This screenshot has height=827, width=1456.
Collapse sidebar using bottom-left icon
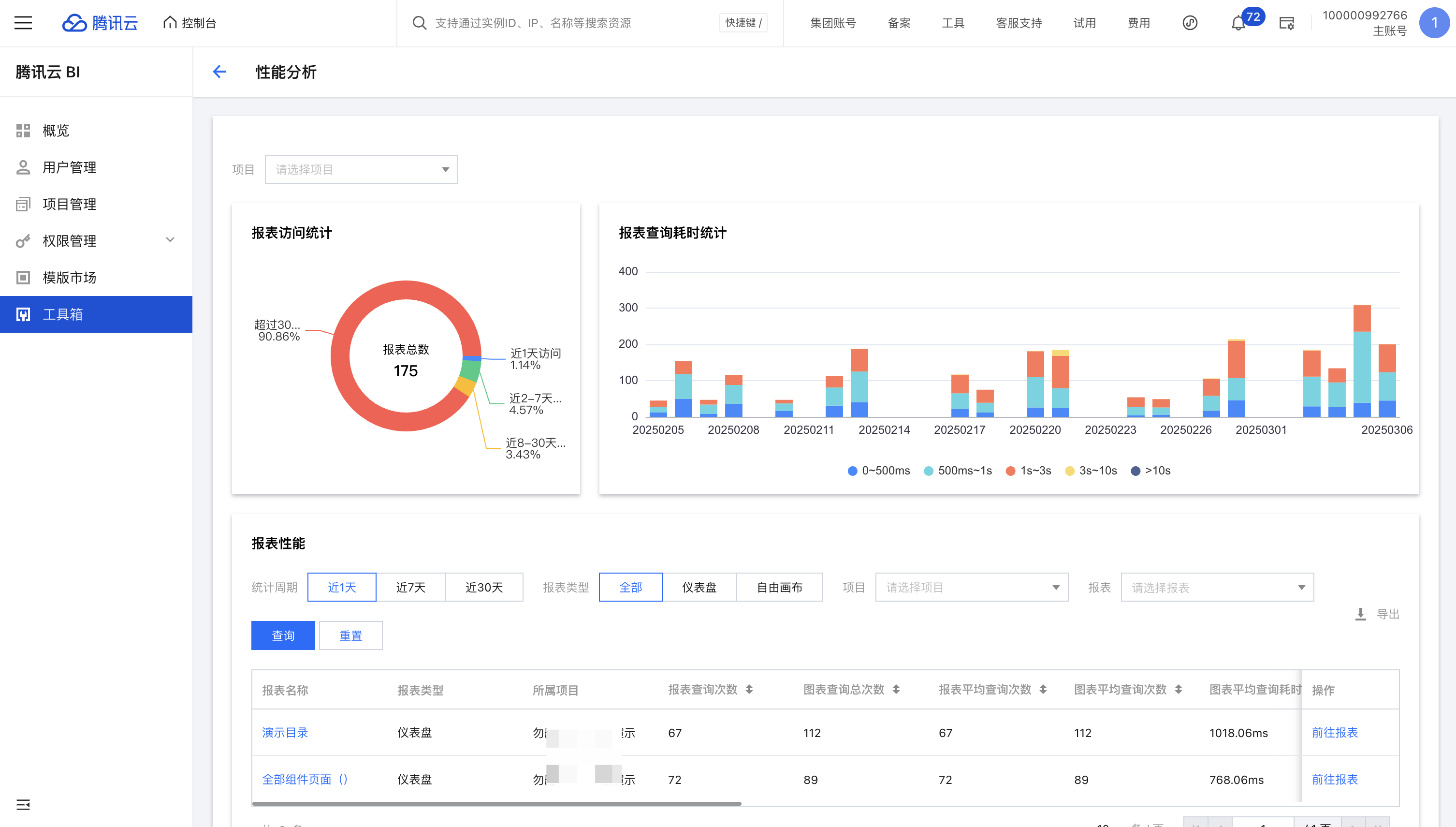[x=23, y=804]
